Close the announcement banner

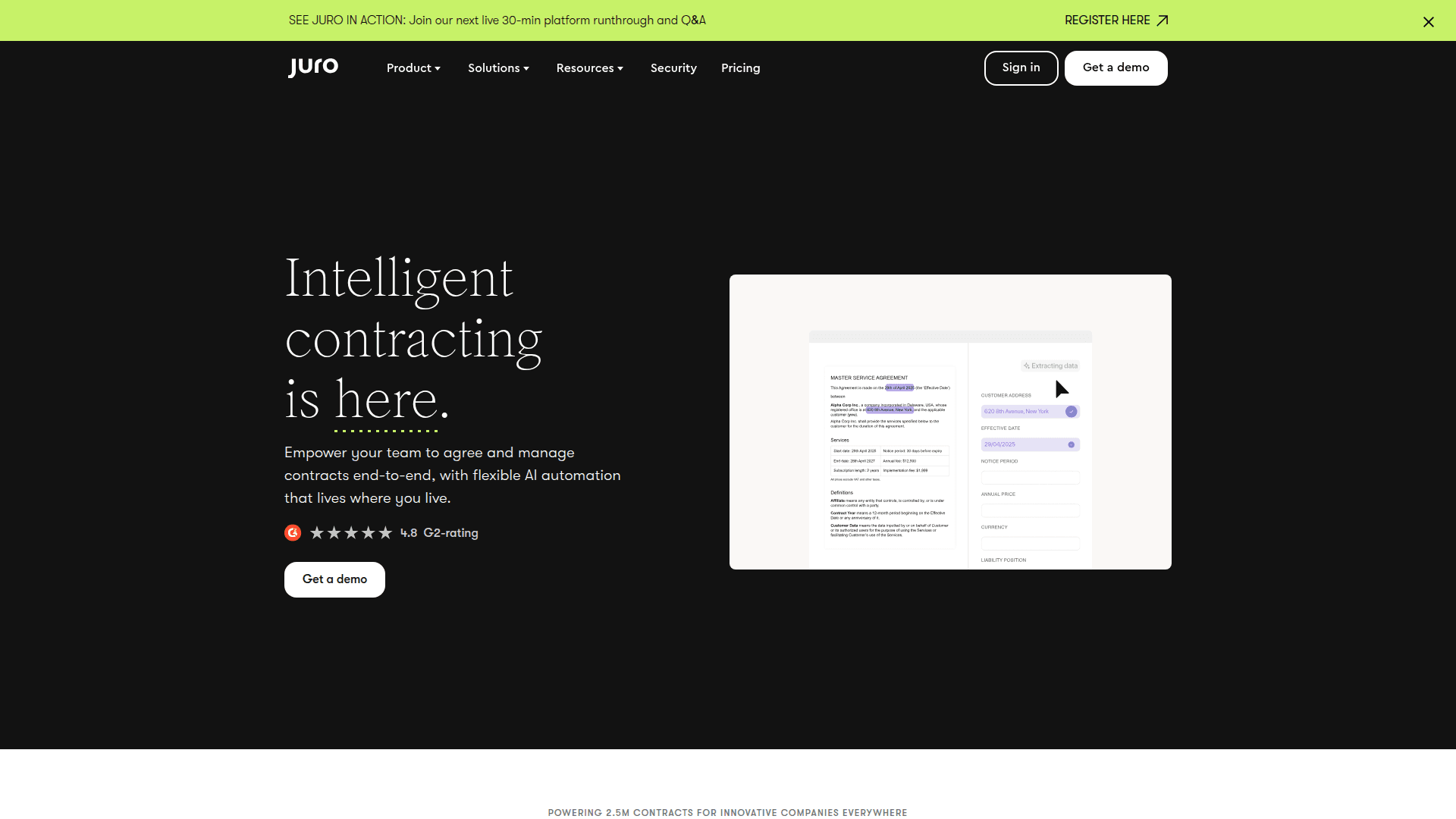1428,22
